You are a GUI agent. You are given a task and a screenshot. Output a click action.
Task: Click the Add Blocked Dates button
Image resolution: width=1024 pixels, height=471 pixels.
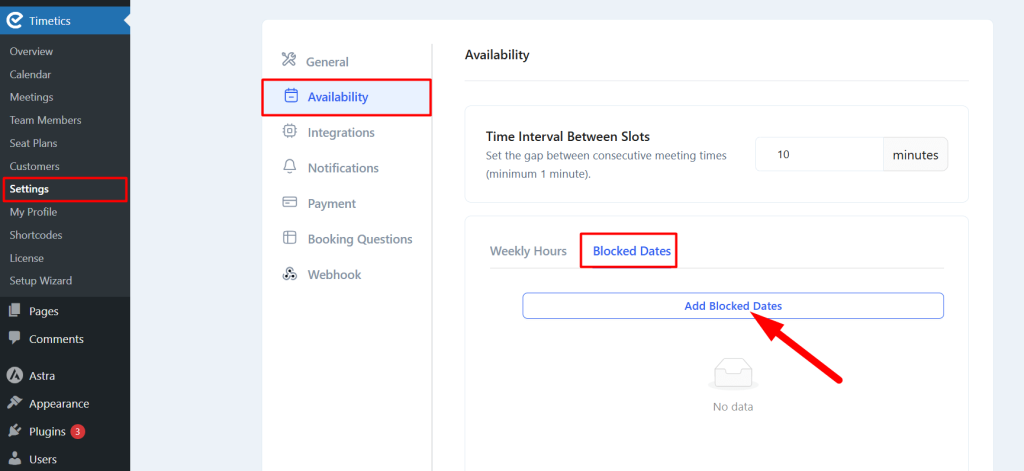click(733, 306)
